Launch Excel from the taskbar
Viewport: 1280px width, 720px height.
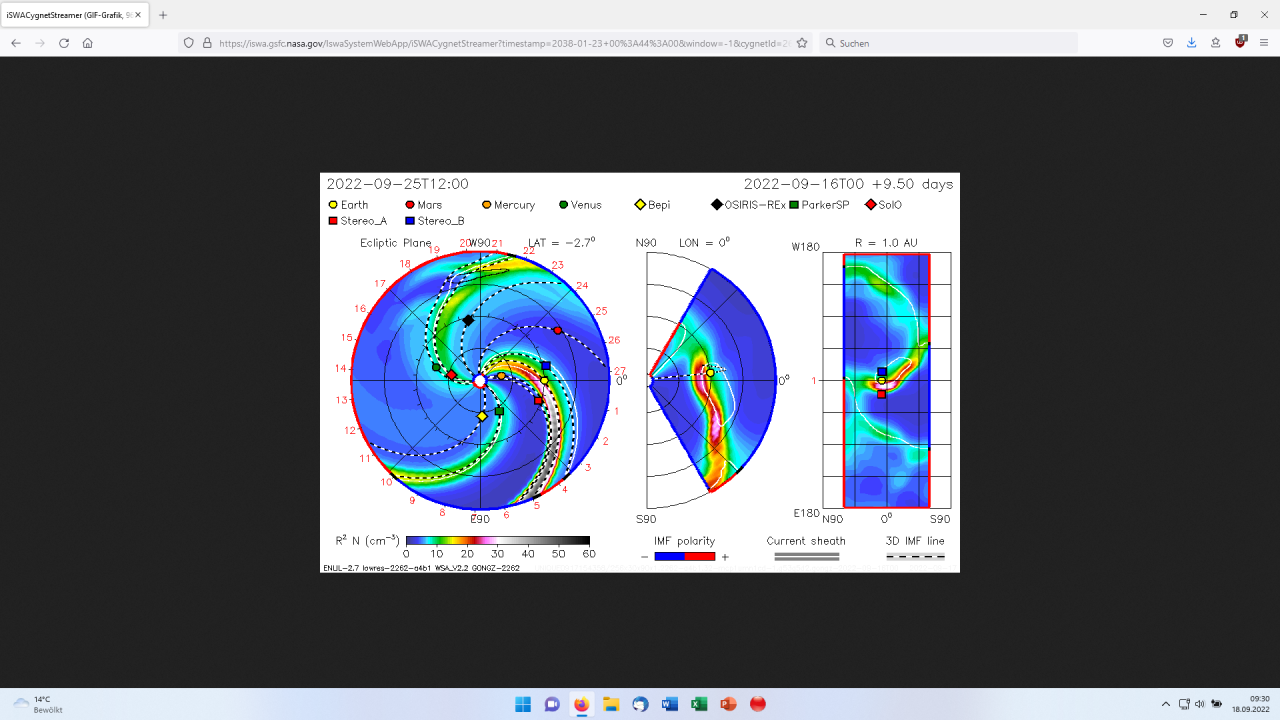(x=699, y=704)
